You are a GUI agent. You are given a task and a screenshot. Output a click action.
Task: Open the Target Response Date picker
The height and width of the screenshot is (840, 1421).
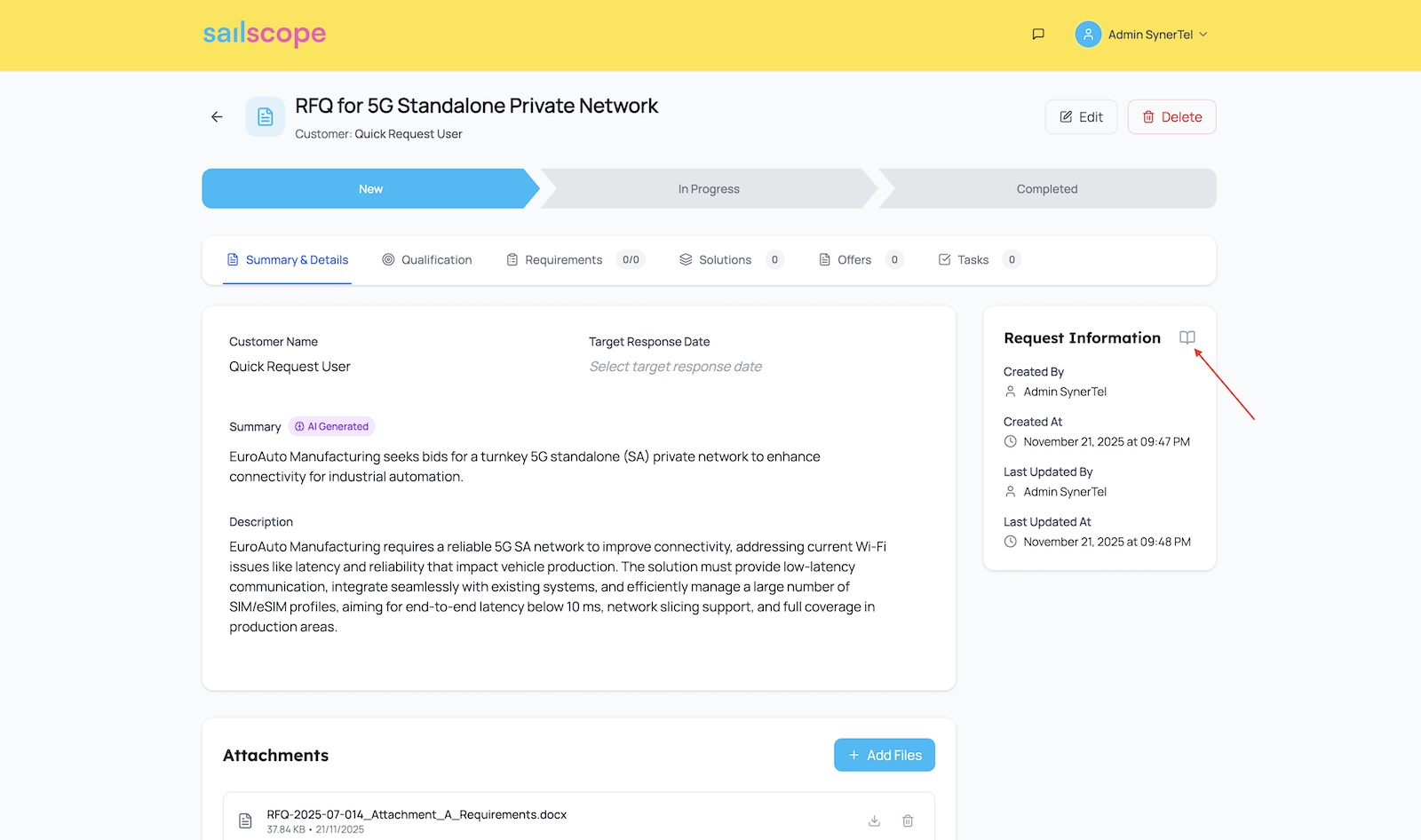(x=675, y=367)
